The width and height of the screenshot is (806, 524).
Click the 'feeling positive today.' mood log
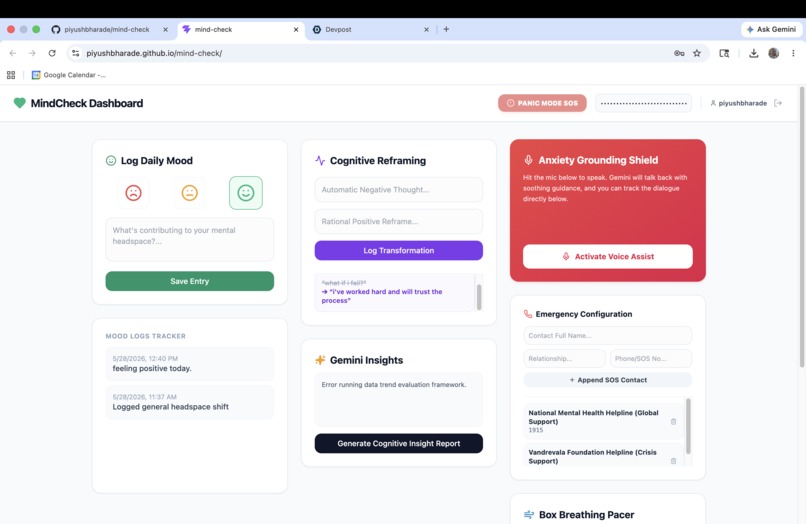click(x=190, y=364)
